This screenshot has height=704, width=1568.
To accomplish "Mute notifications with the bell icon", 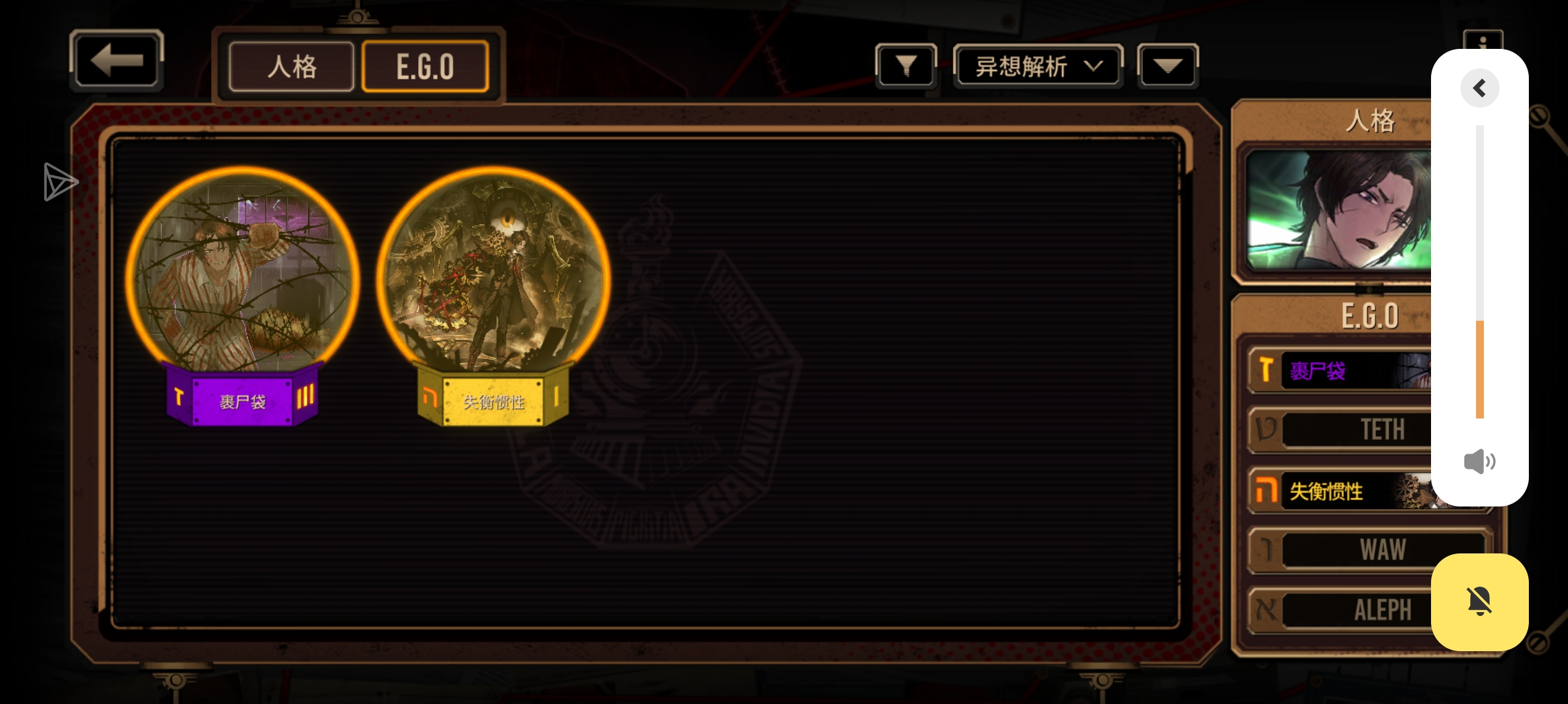I will (x=1479, y=602).
